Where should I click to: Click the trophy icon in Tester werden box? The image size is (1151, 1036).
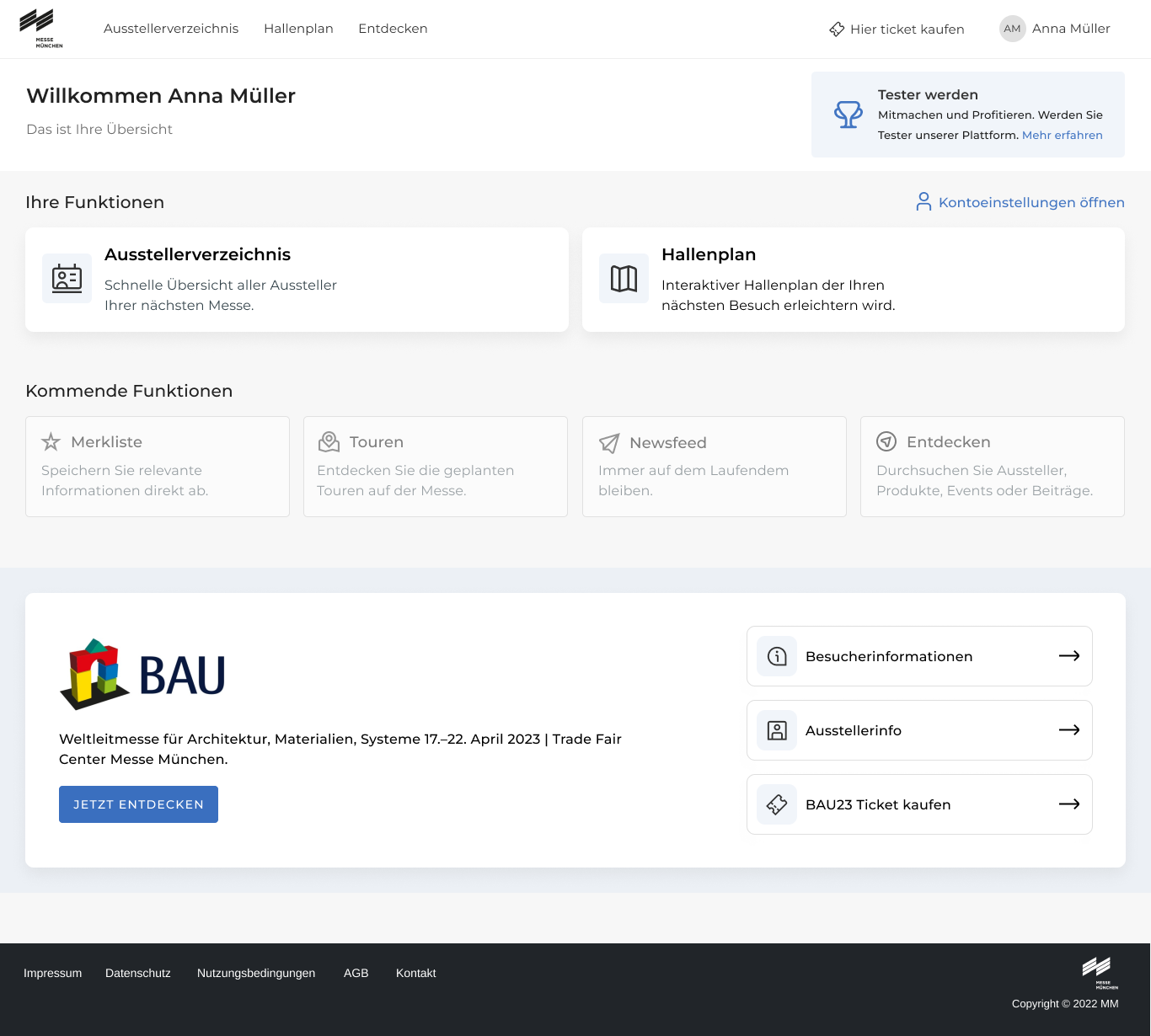coord(849,115)
